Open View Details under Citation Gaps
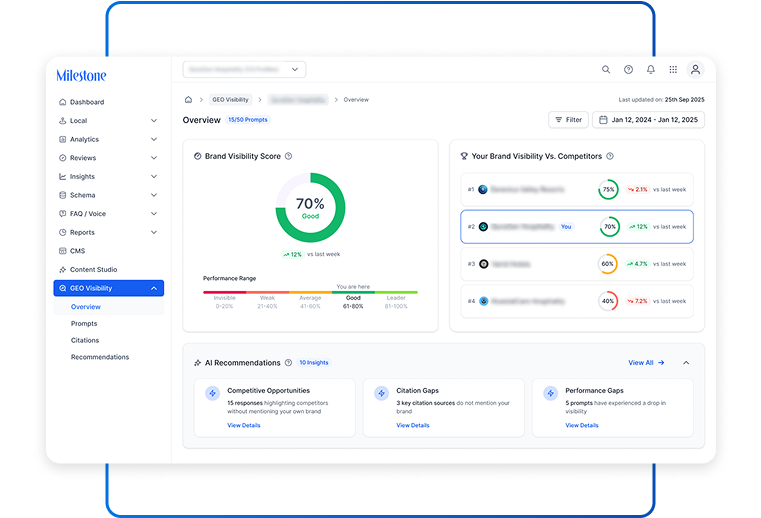This screenshot has width=761, height=518. [x=413, y=425]
